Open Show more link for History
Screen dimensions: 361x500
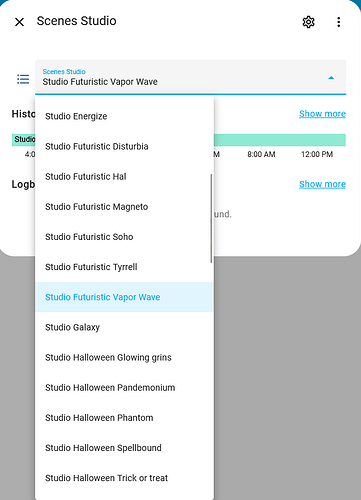click(322, 114)
